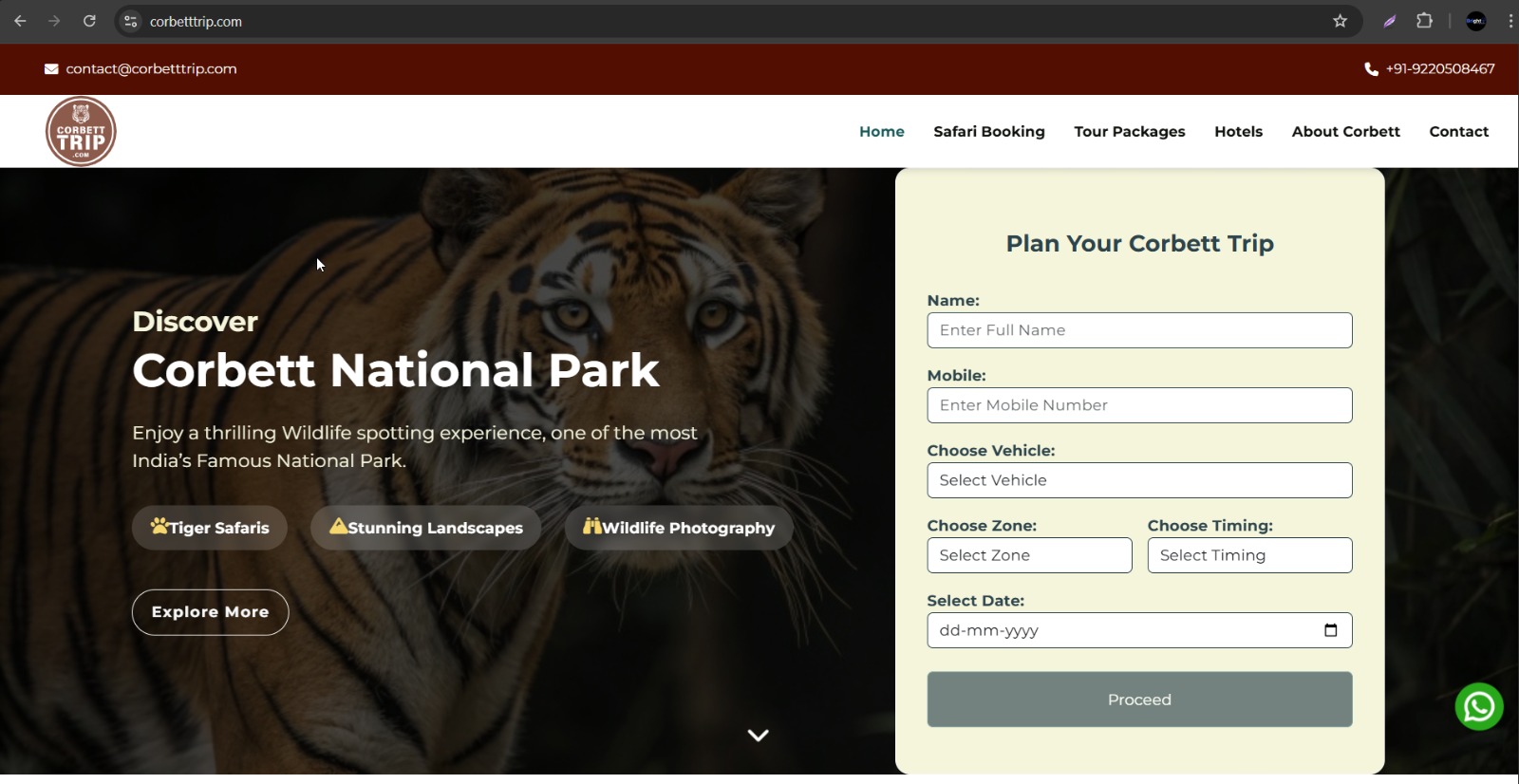Click the Corbett Trip logo
This screenshot has width=1519, height=784.
(x=82, y=132)
